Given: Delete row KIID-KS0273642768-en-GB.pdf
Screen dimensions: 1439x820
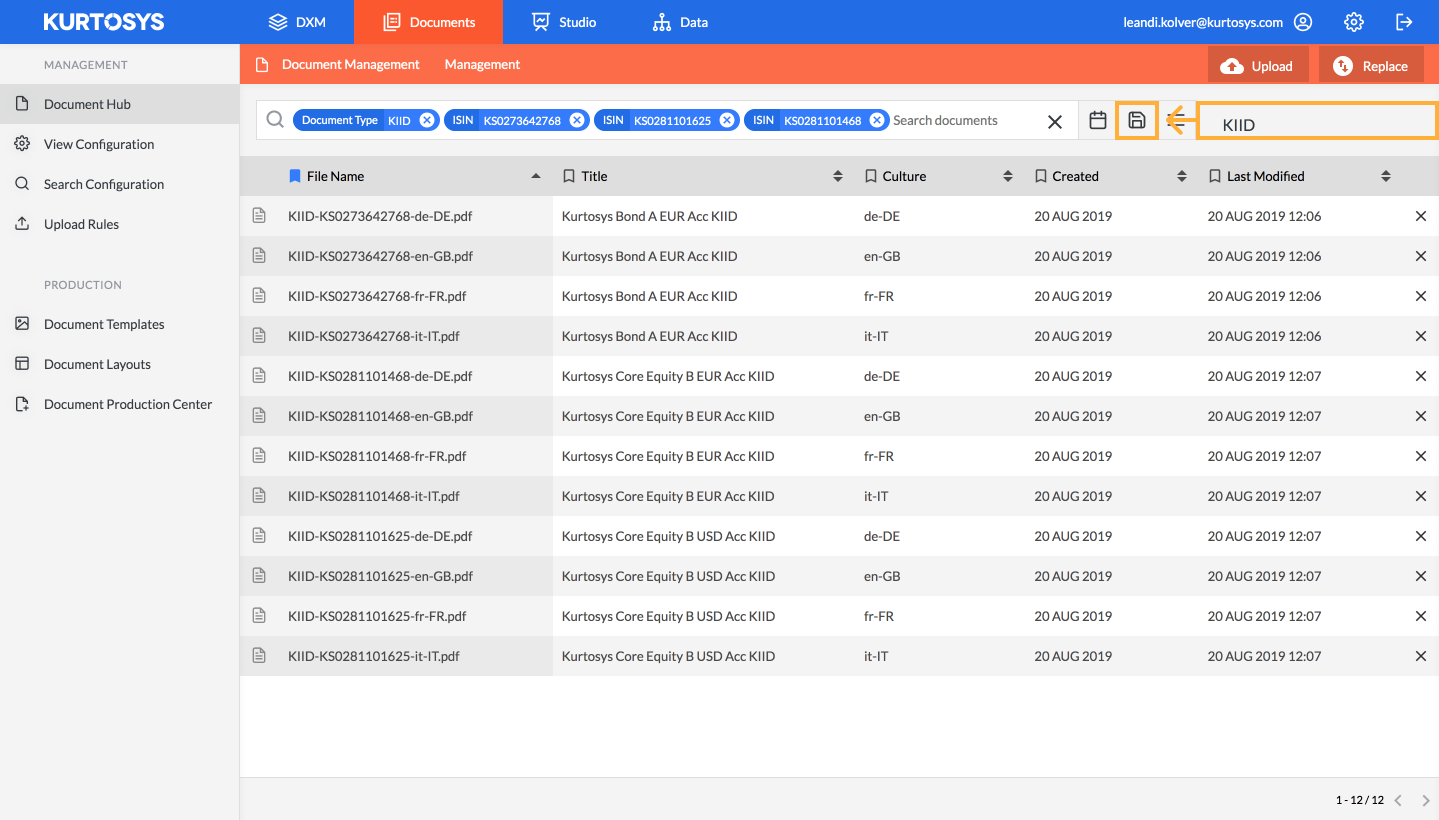Looking at the screenshot, I should [1421, 256].
